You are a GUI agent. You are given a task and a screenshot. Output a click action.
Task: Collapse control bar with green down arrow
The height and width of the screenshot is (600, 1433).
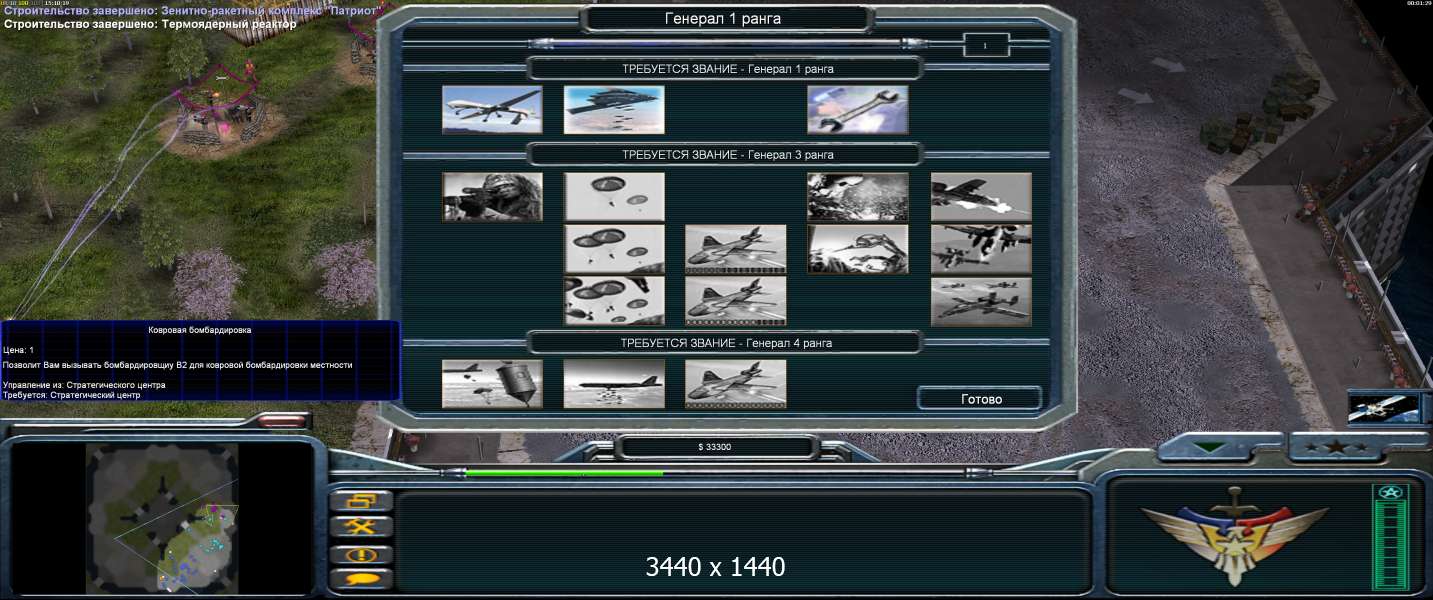[x=1211, y=448]
